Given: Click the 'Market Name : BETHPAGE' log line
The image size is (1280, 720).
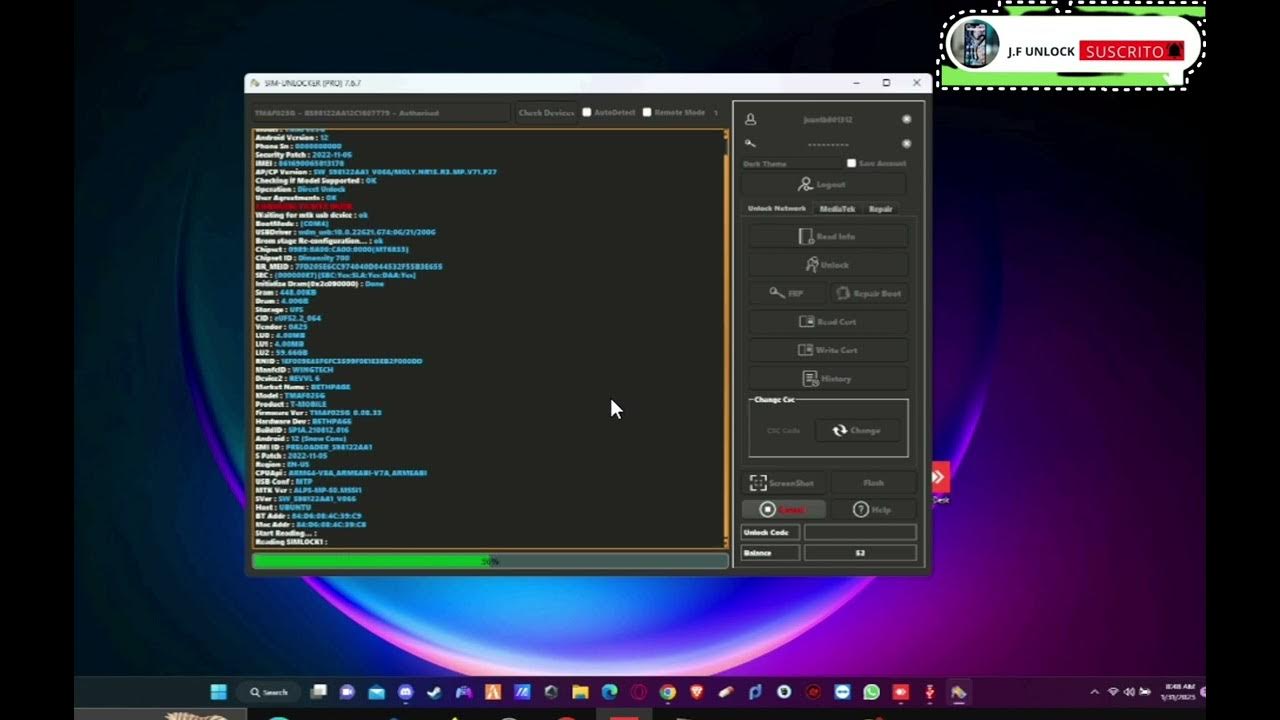Looking at the screenshot, I should pyautogui.click(x=302, y=387).
